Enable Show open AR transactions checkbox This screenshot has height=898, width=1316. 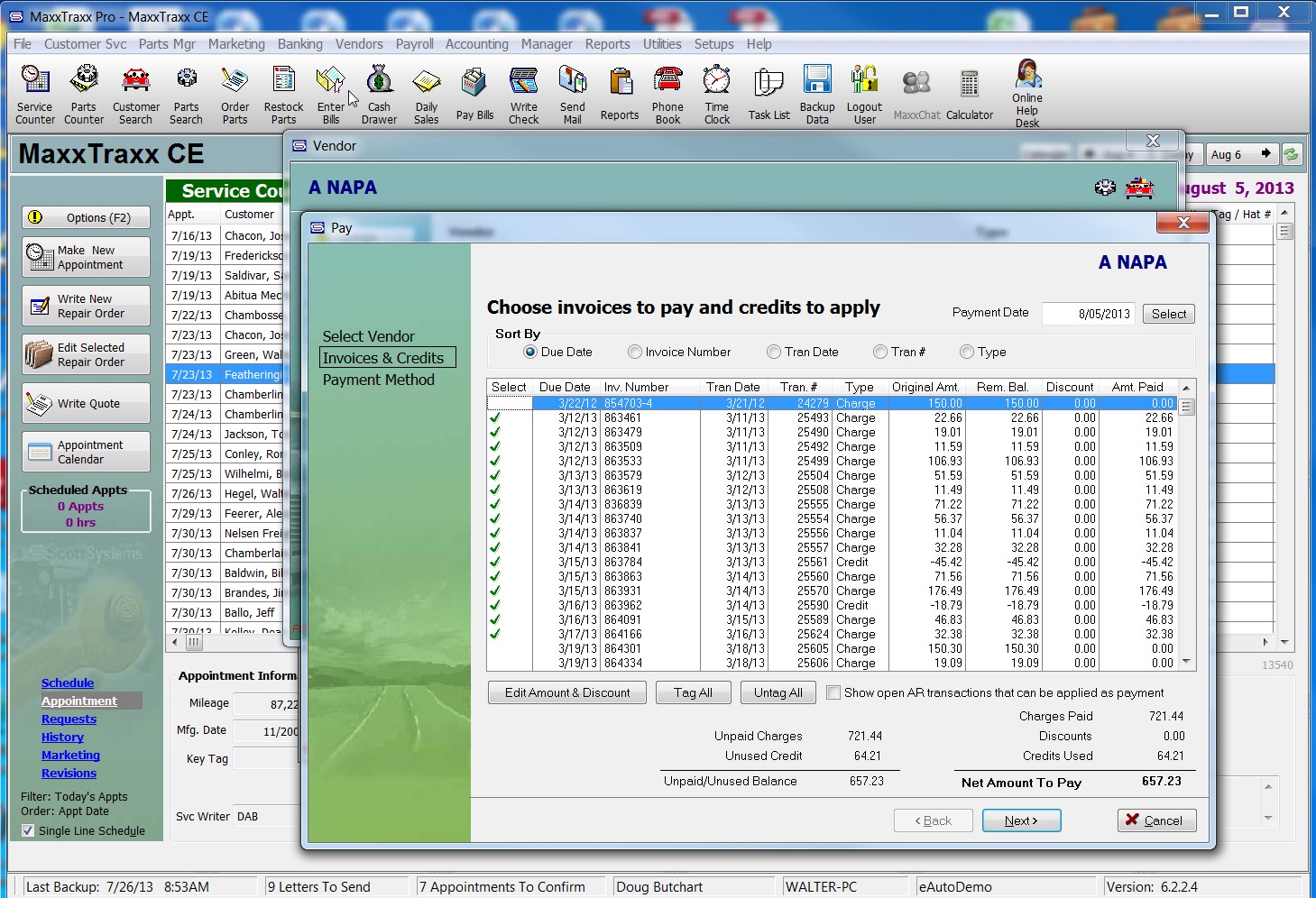coord(833,692)
